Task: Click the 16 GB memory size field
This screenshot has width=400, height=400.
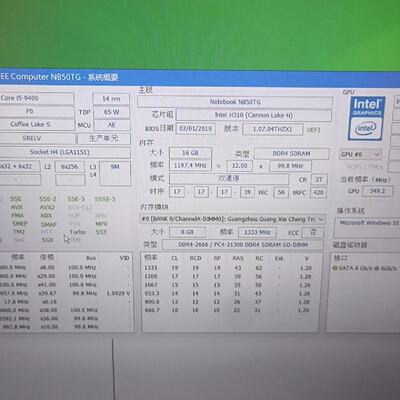Action: coord(190,153)
